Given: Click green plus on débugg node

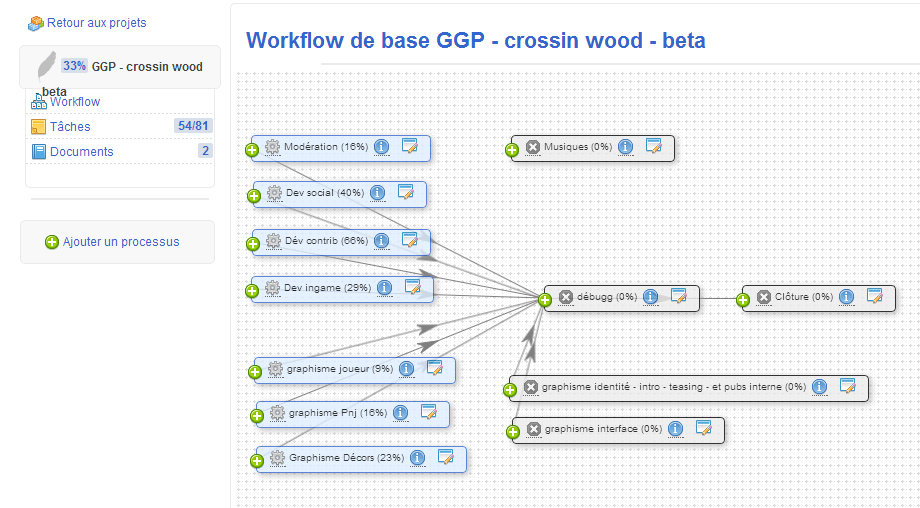Looking at the screenshot, I should click(544, 300).
